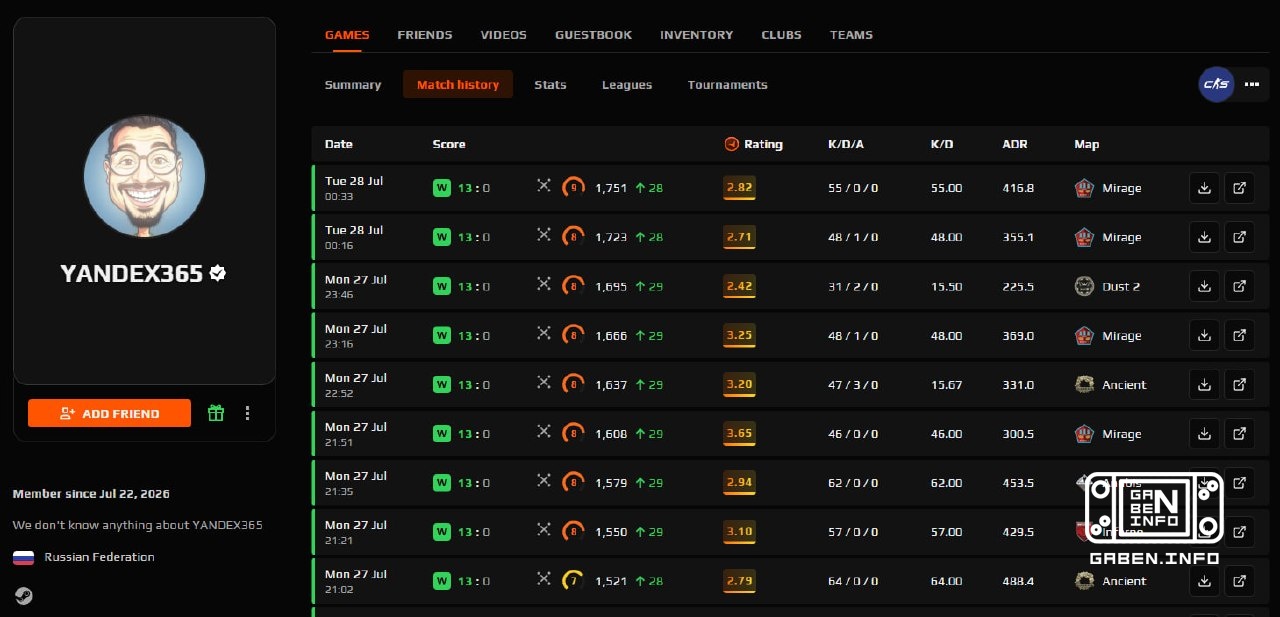Click the 15.67 K/D value
This screenshot has width=1280, height=617.
point(946,384)
